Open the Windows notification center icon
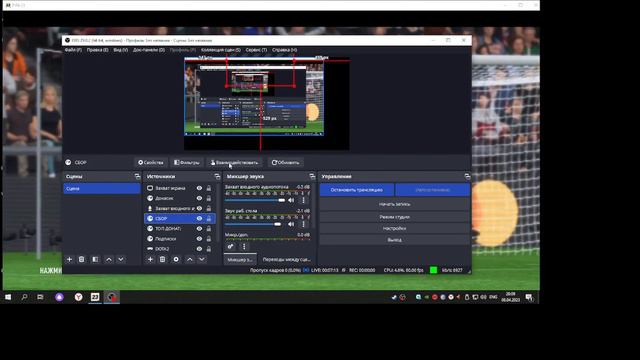Screen dimensions: 640x360 coord(529,297)
